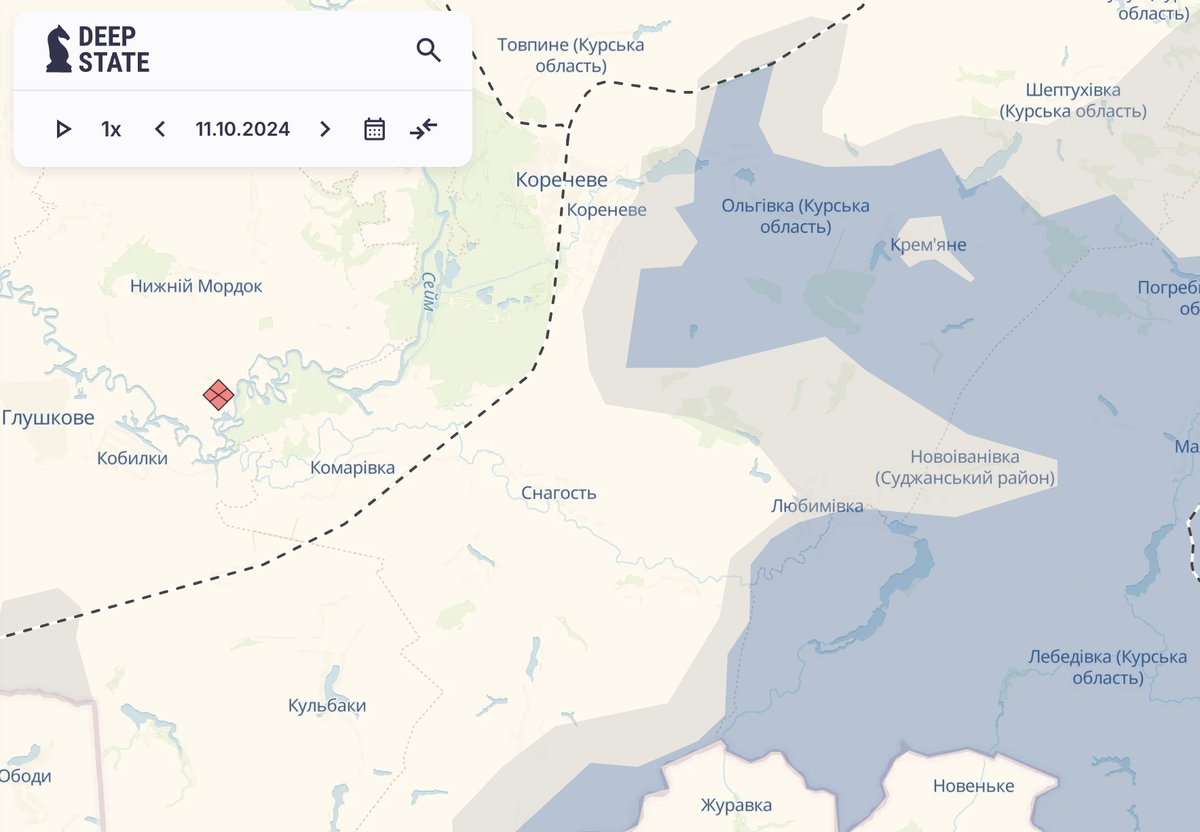Click the Кульбаки village label
Screen dimensions: 1200x832
point(326,706)
